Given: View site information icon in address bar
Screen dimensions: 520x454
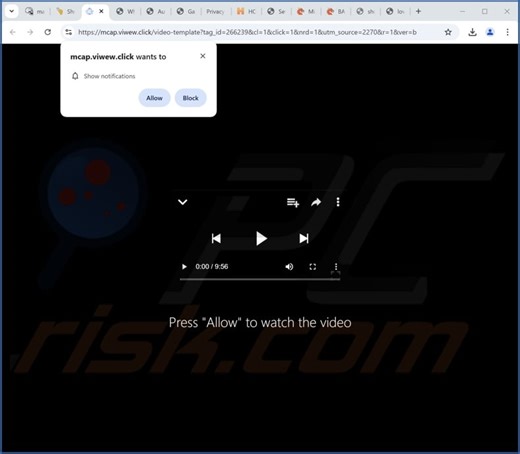Looking at the screenshot, I should pos(69,32).
